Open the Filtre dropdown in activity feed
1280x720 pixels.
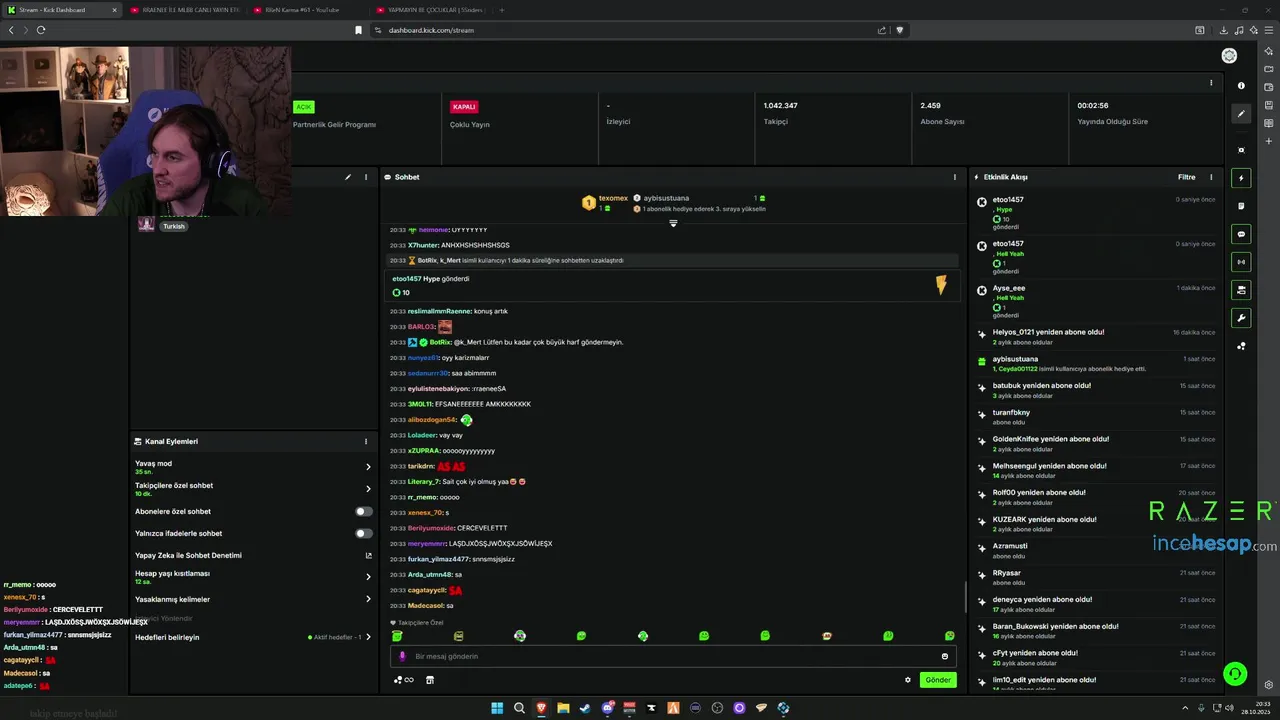point(1186,177)
